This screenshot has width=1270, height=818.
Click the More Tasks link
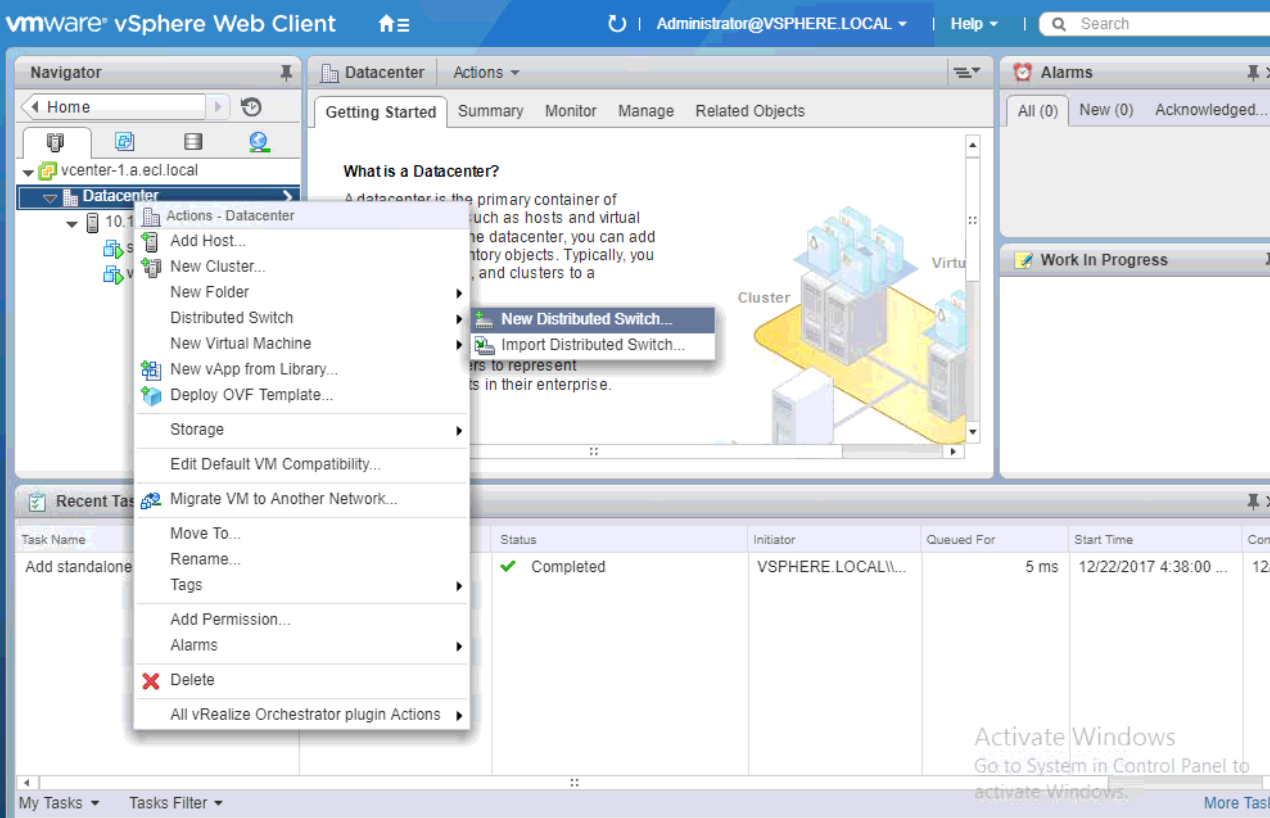pyautogui.click(x=1236, y=803)
